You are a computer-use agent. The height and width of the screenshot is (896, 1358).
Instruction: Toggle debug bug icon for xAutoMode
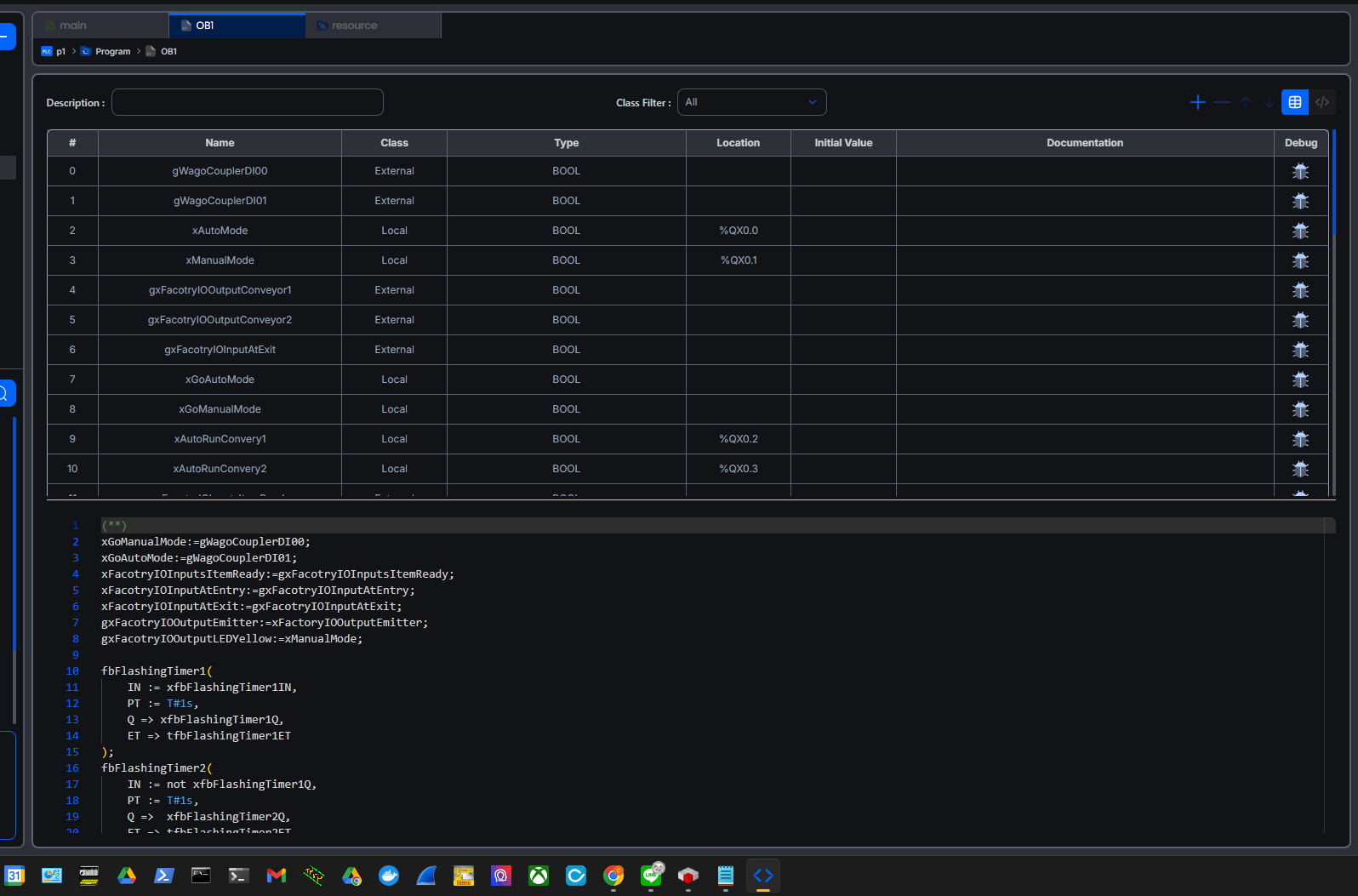click(x=1300, y=231)
